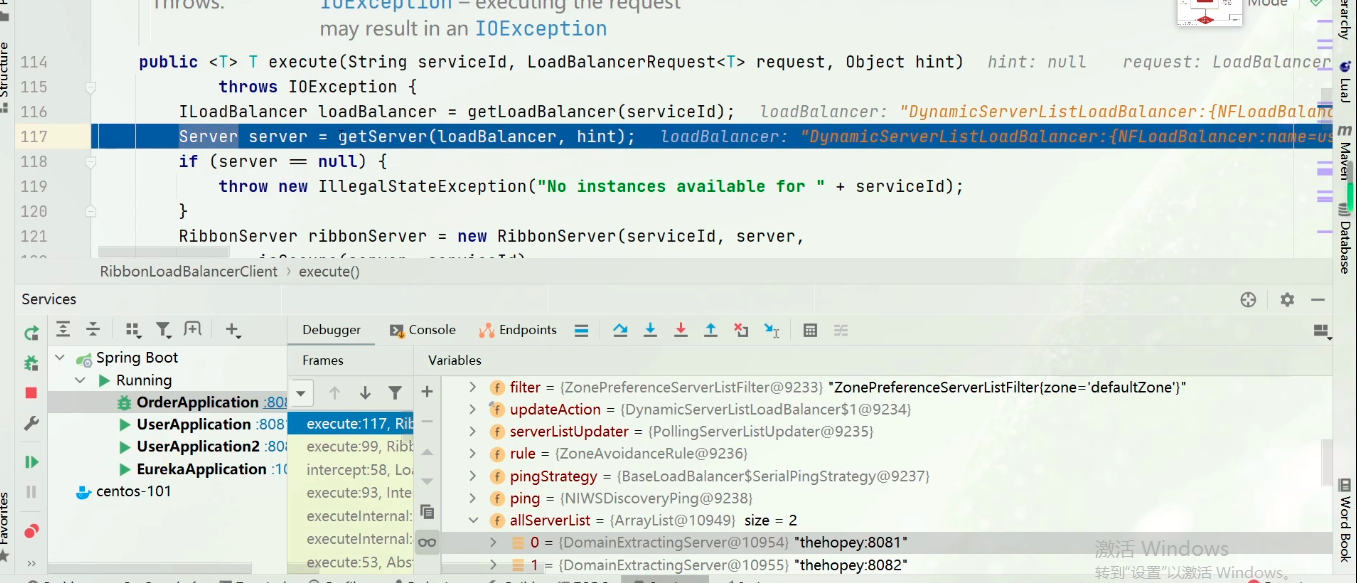The image size is (1357, 583).
Task: Select the execute:99 stack frame
Action: pyautogui.click(x=350, y=447)
